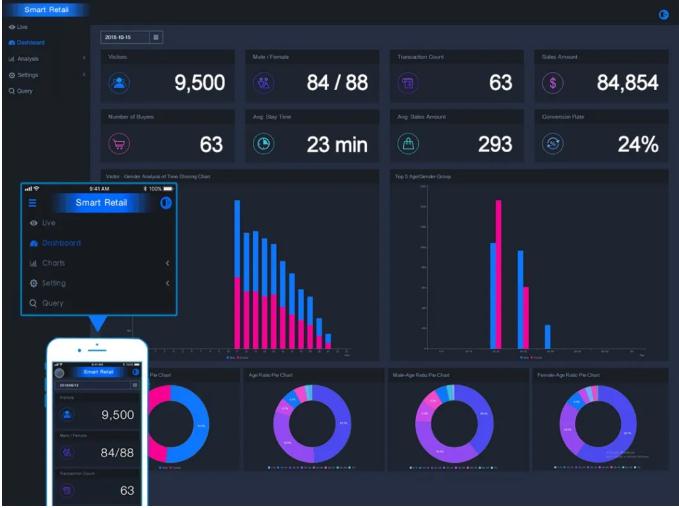679x508 pixels.
Task: Click the Transaction Count icon
Action: 408,84
